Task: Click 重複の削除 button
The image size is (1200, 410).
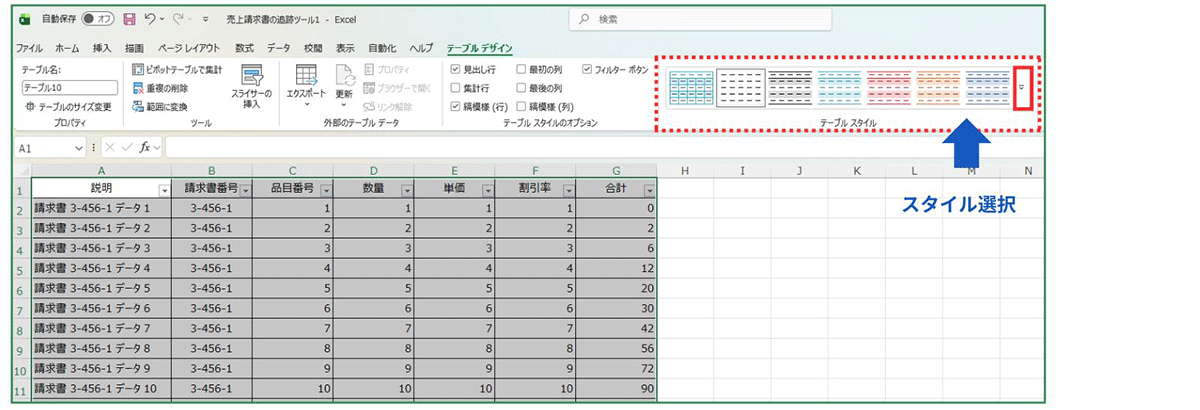Action: [x=160, y=88]
